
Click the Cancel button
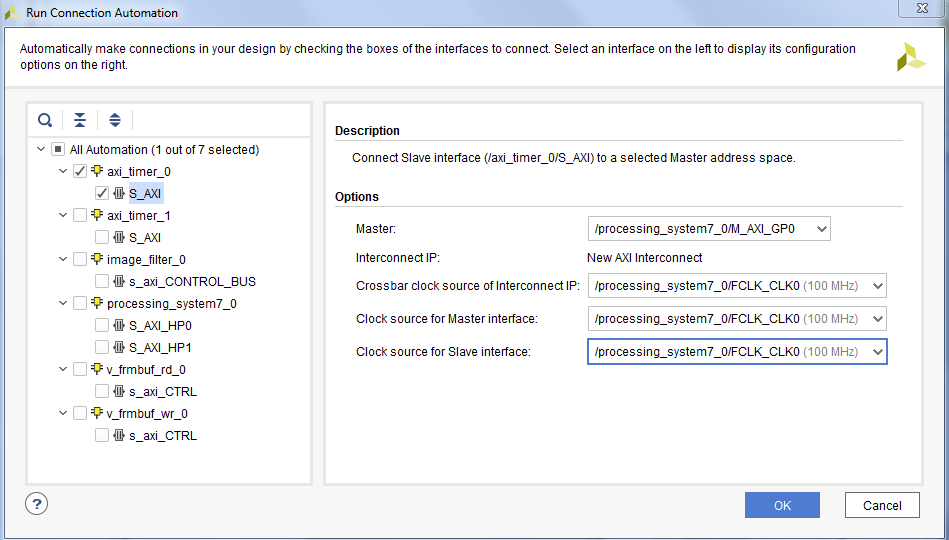point(881,505)
